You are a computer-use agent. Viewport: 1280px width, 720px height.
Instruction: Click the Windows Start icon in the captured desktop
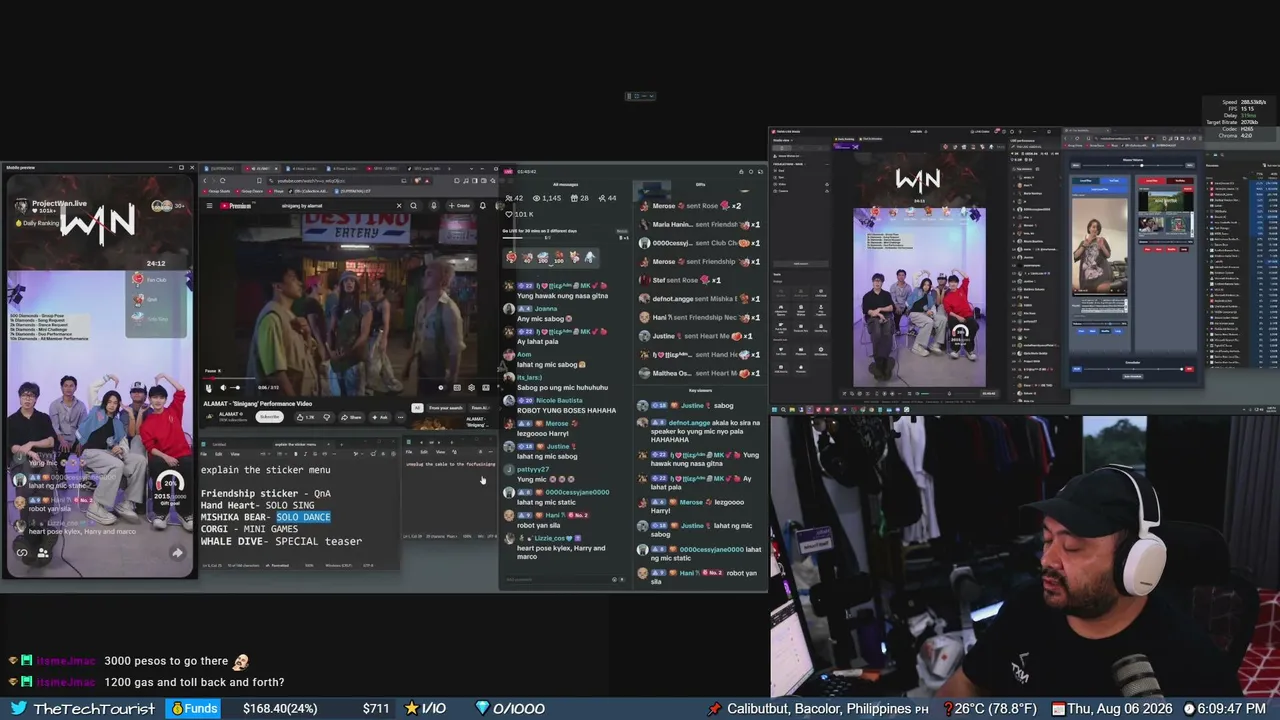point(776,409)
